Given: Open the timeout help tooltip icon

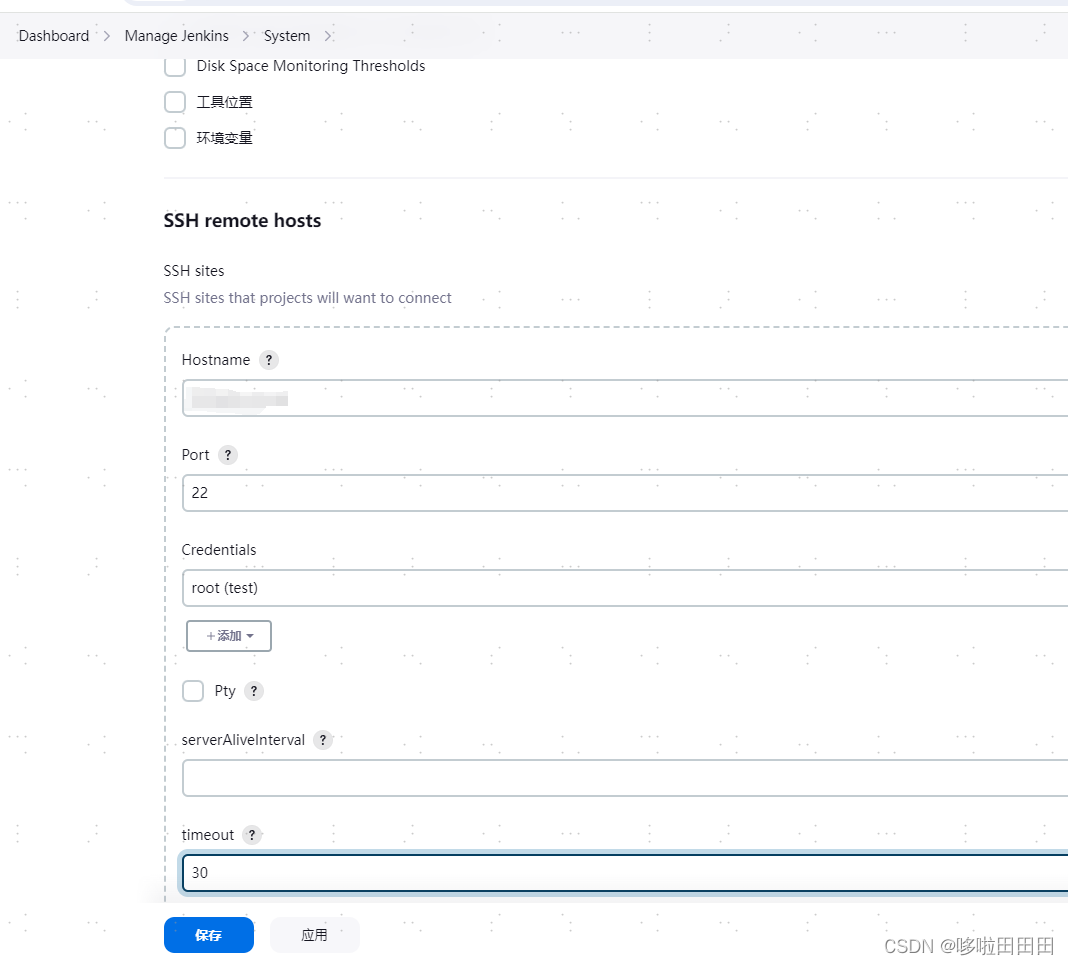Looking at the screenshot, I should coord(252,835).
